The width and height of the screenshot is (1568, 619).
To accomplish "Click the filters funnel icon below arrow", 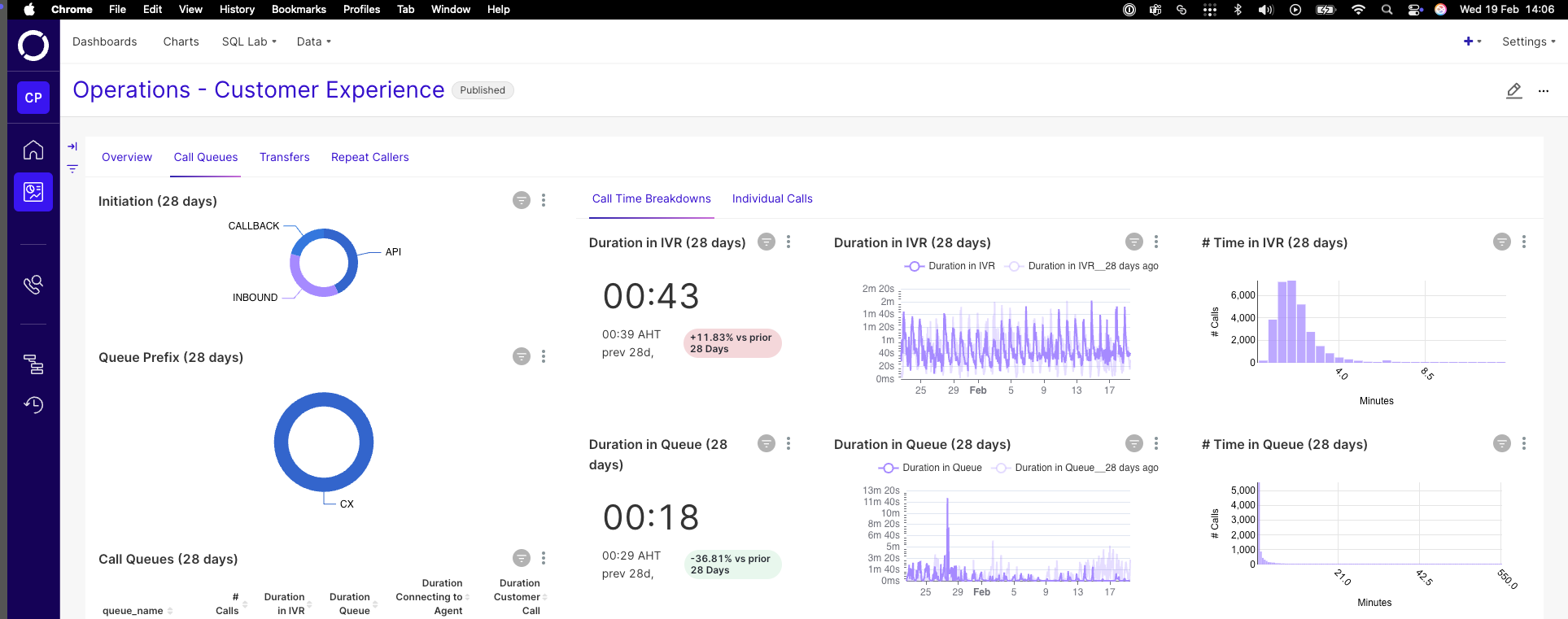I will 72,169.
